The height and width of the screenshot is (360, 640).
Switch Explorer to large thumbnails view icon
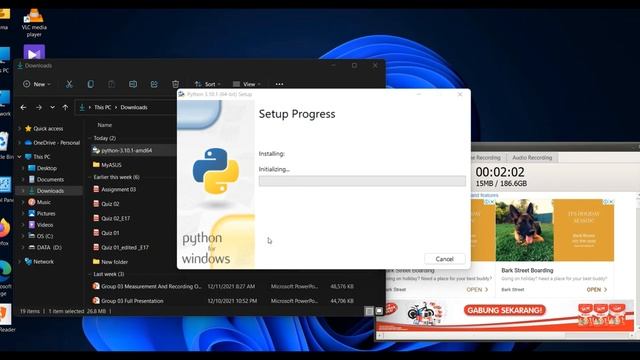tap(379, 311)
